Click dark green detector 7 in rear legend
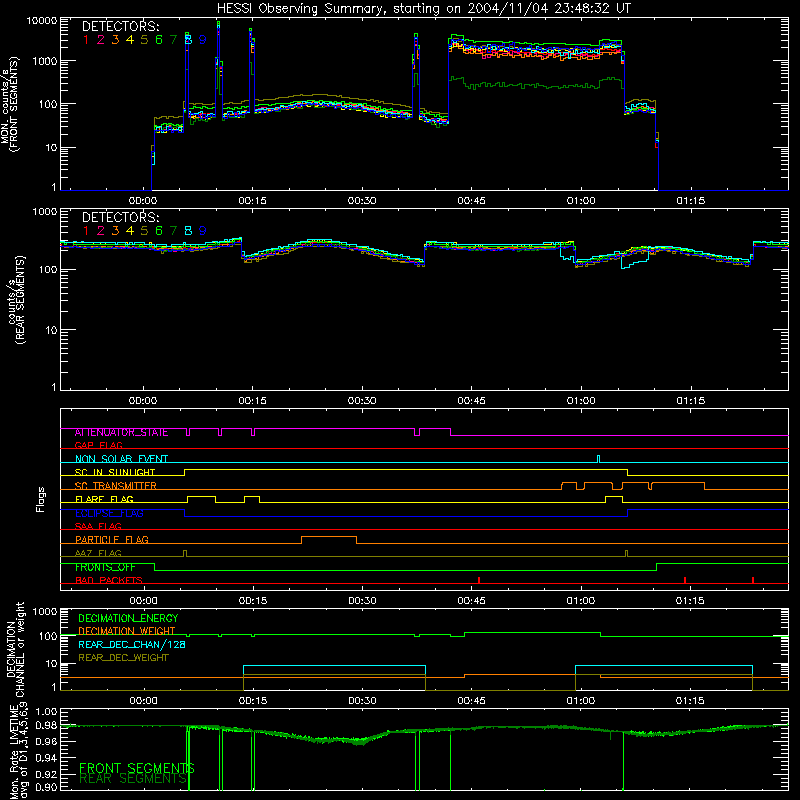 point(173,231)
